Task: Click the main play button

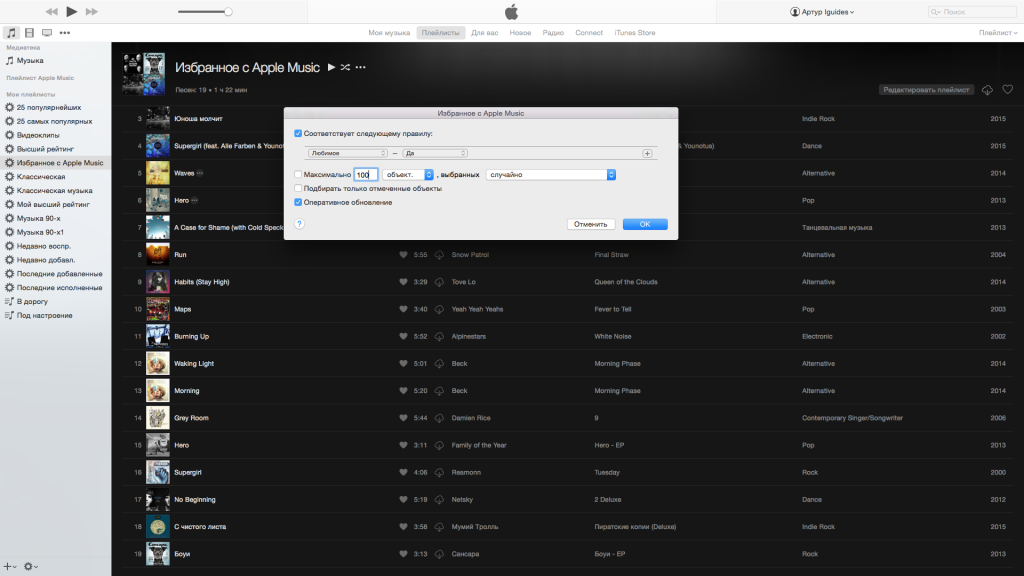Action: pos(72,11)
